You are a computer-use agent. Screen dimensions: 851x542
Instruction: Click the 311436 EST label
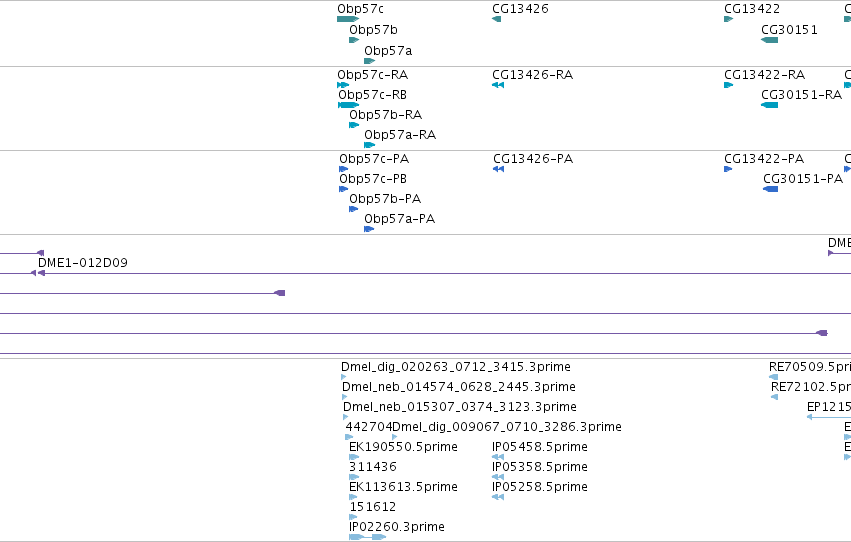pos(373,467)
